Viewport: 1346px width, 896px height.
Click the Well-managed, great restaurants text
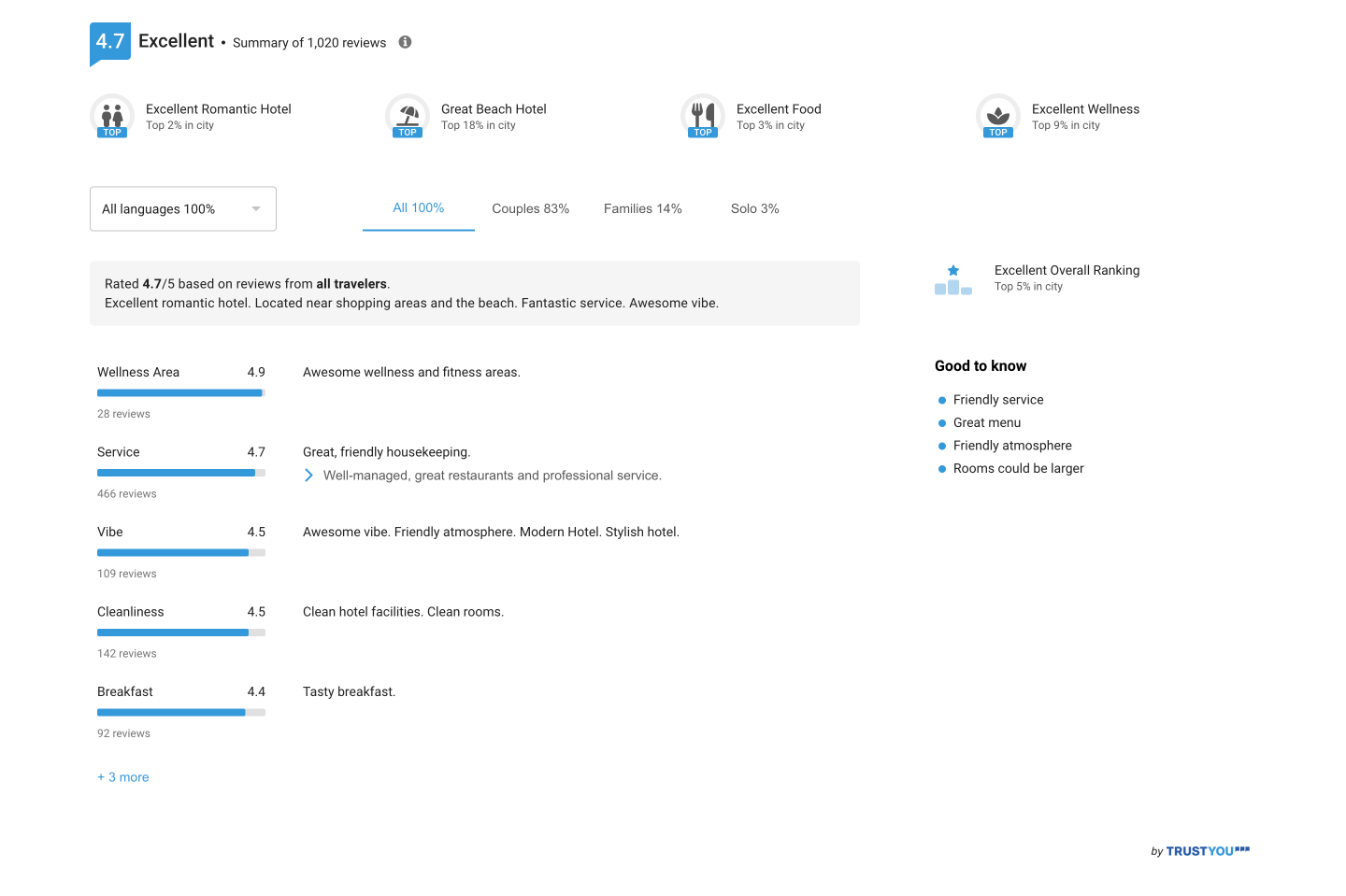[492, 476]
